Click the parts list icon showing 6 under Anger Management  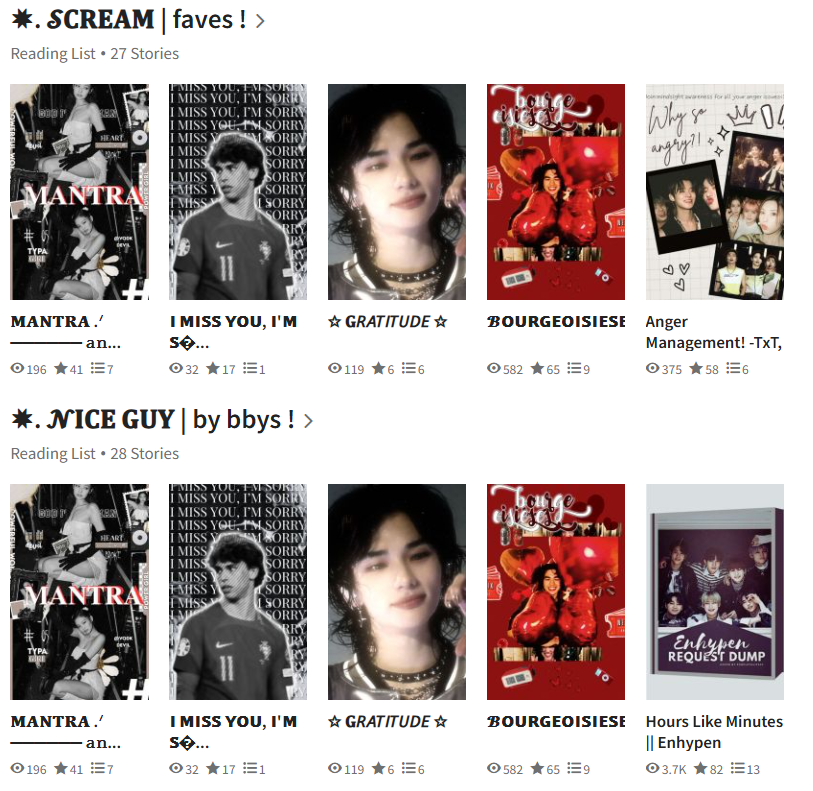(x=733, y=368)
